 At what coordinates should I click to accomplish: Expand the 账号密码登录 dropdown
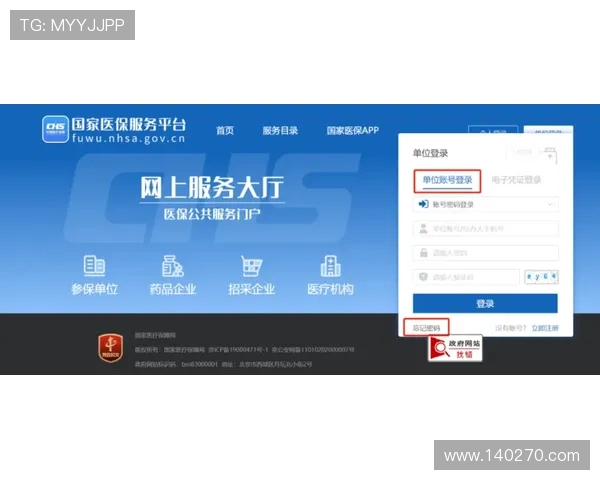tap(485, 204)
